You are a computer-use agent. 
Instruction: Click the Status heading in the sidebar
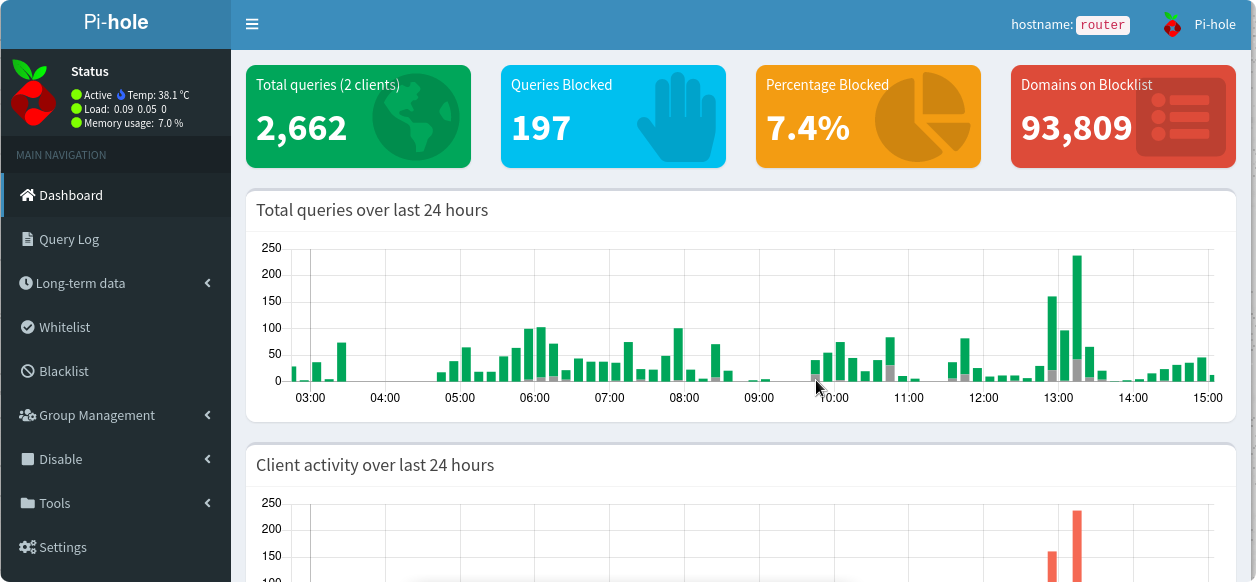point(90,71)
